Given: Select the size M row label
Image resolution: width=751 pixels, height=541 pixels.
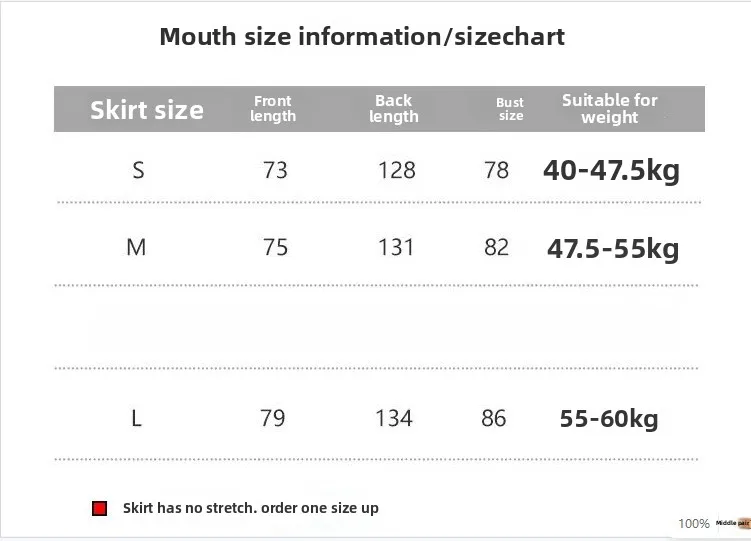Looking at the screenshot, I should (x=136, y=248).
